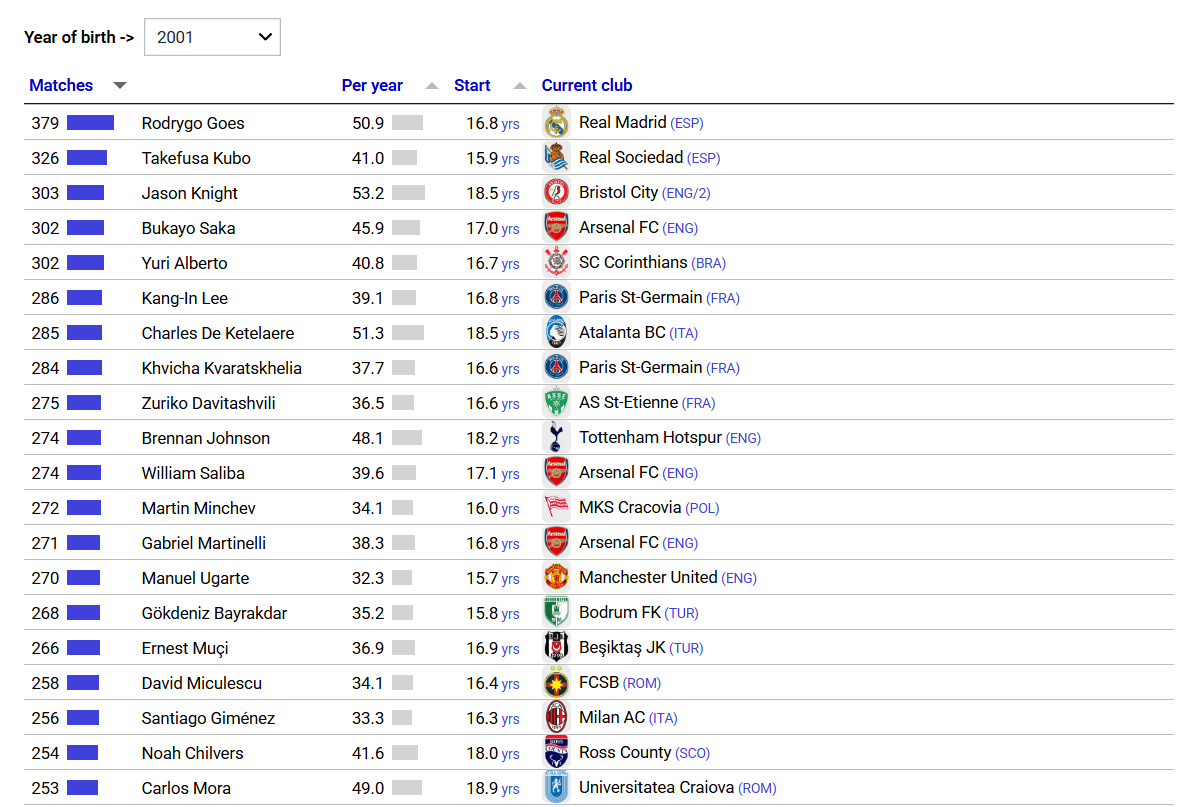Click the Tottenham Hotspur club crest
This screenshot has width=1194, height=807.
(557, 438)
